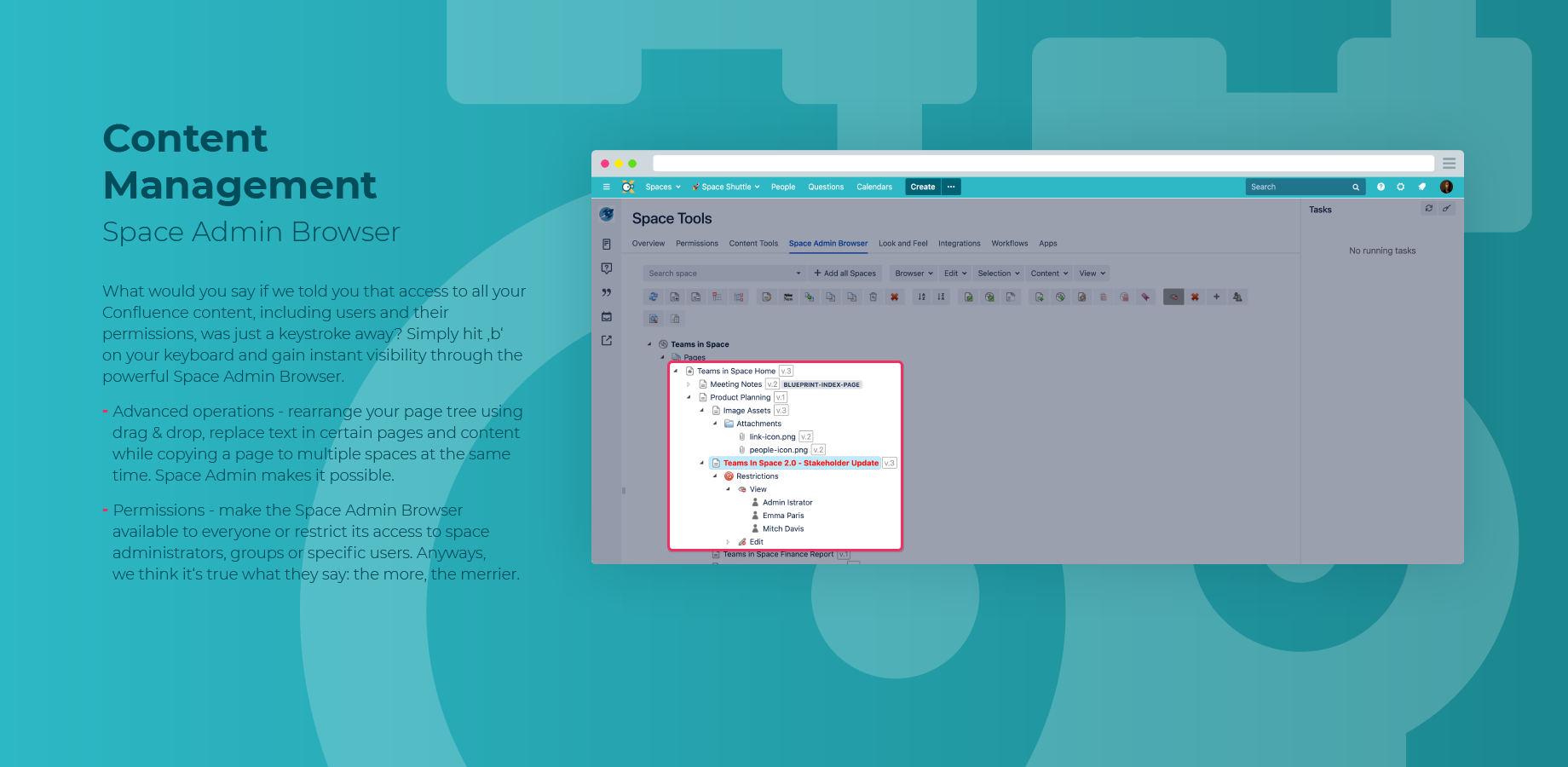1568x767 pixels.
Task: Click the browser address bar
Action: (1044, 163)
